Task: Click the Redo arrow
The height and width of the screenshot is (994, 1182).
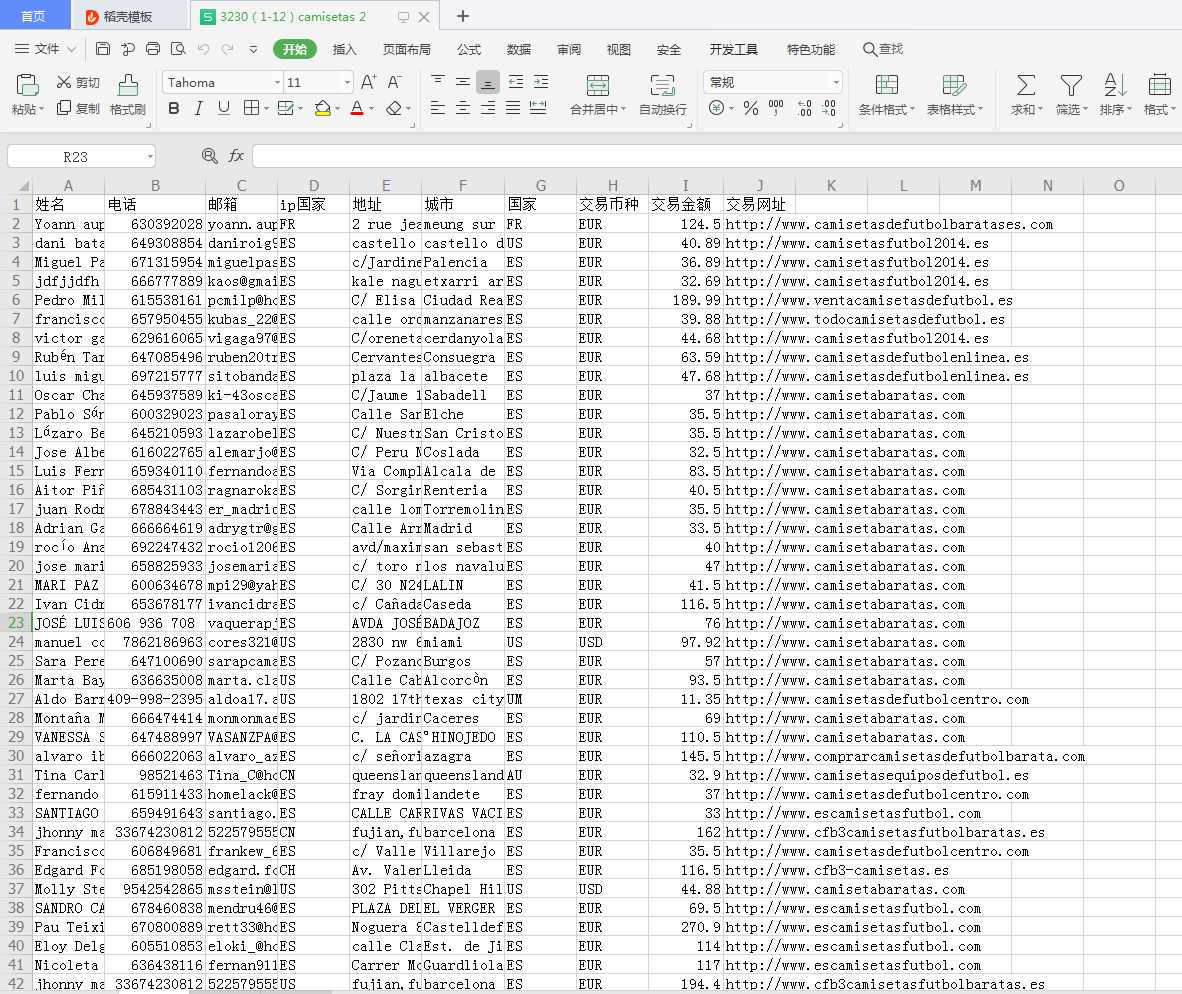Action: click(x=227, y=49)
